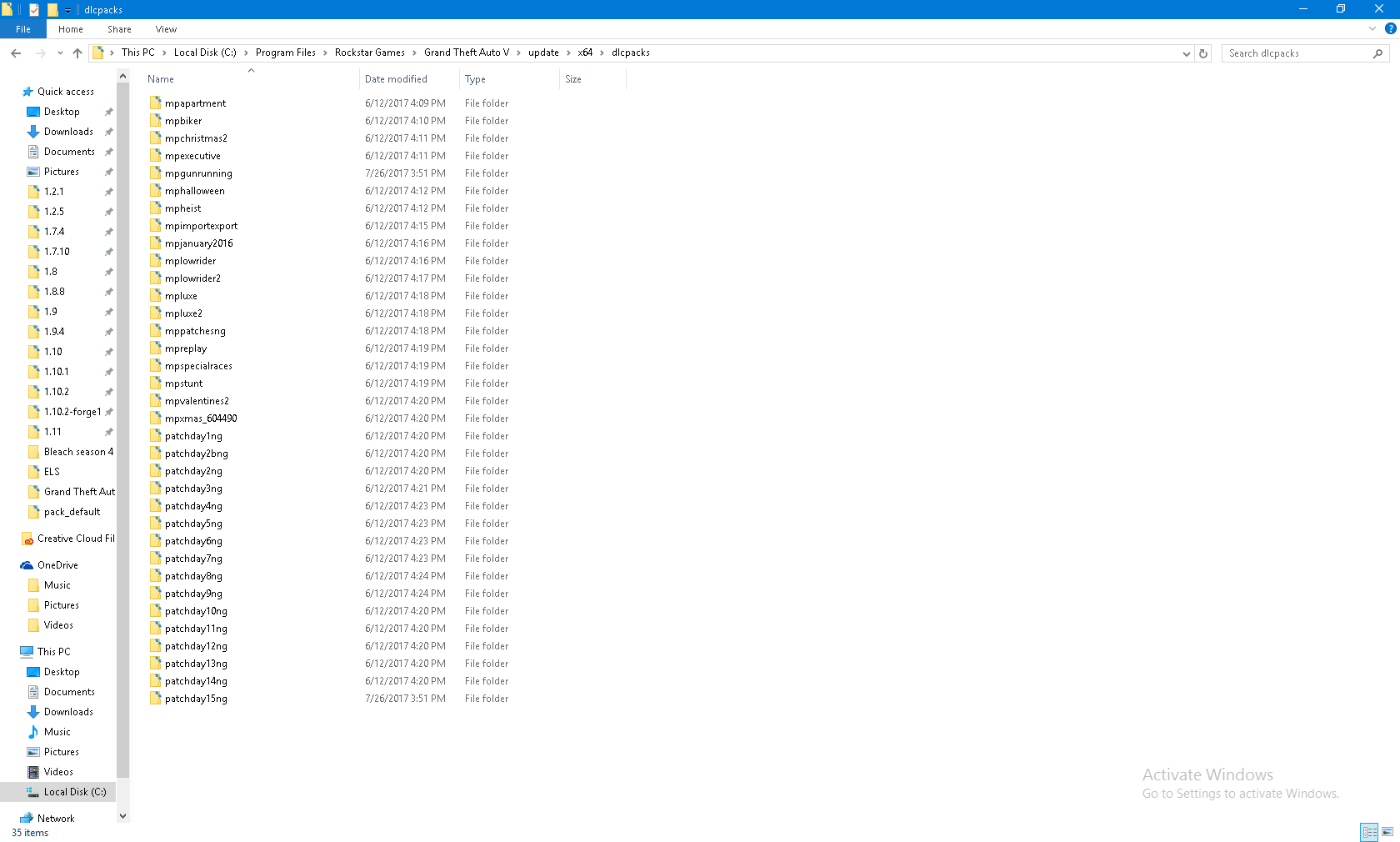
Task: Open pack_default folder in sidebar
Action: tap(72, 512)
